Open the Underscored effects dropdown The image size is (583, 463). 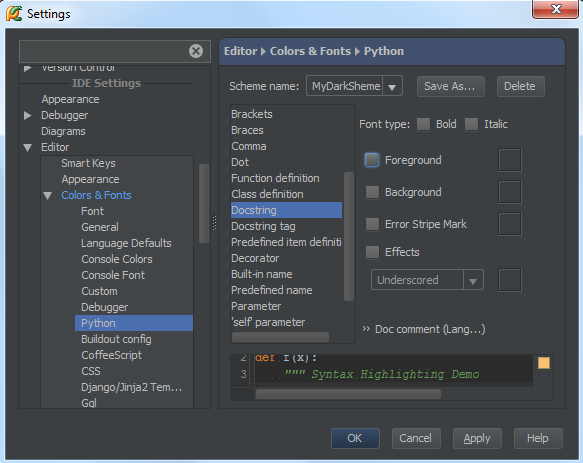tap(473, 280)
